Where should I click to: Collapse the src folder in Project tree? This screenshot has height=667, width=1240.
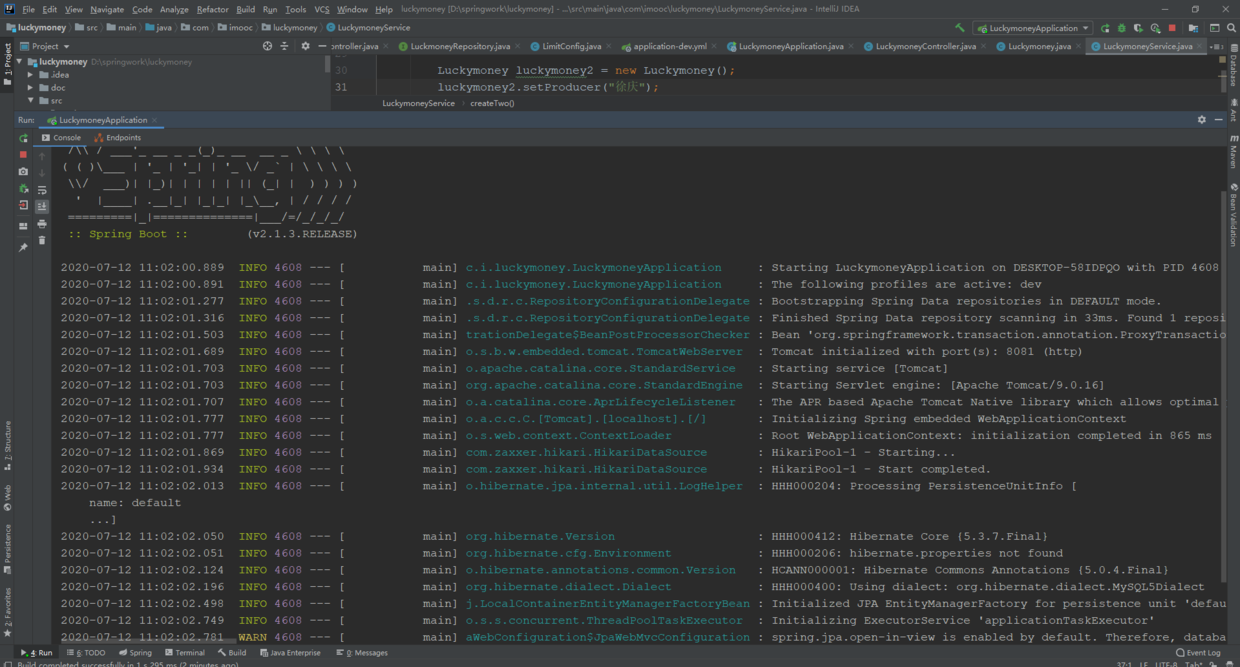[x=31, y=100]
